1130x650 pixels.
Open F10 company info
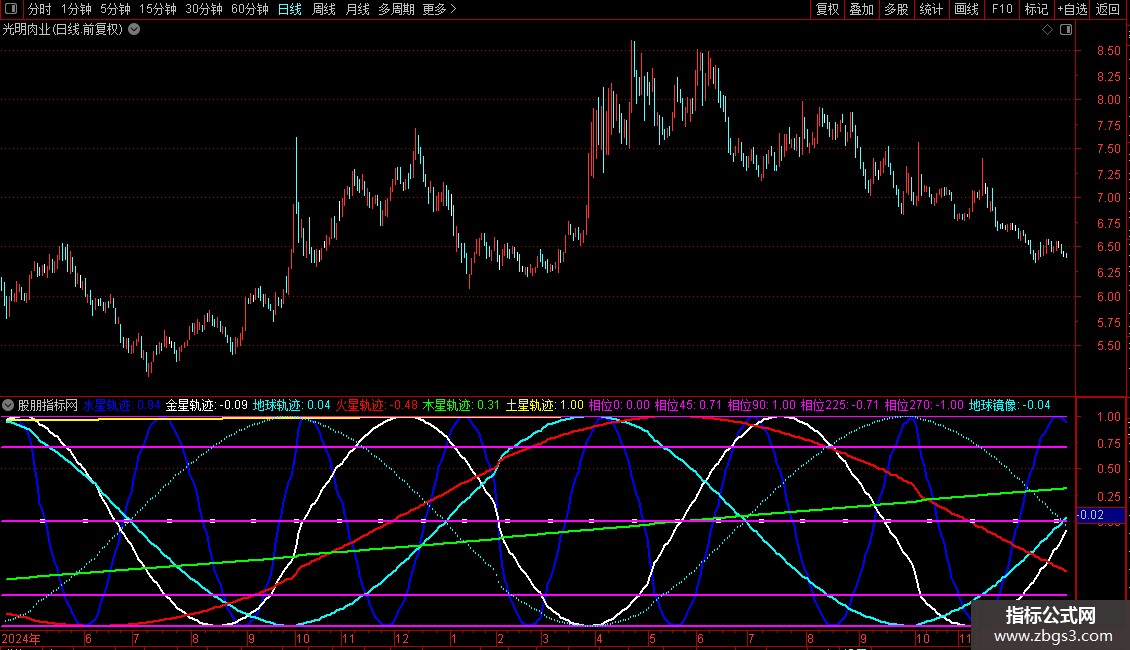(x=1002, y=9)
